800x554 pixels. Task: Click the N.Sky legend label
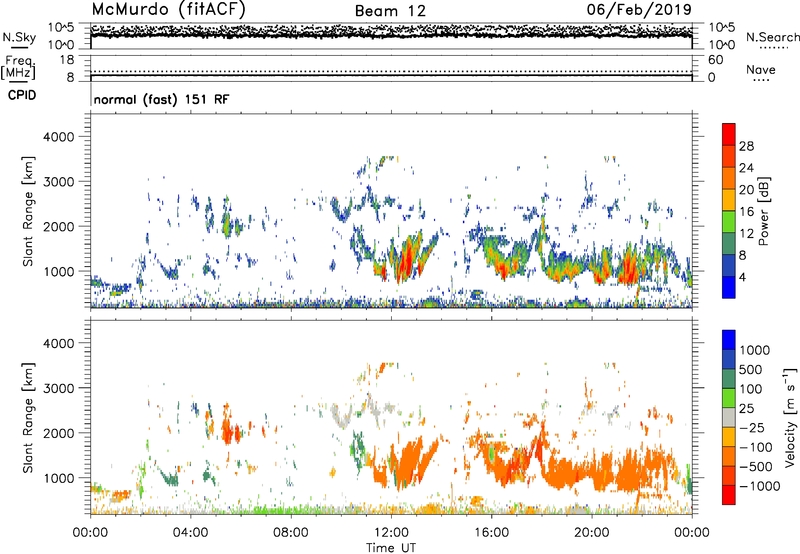pyautogui.click(x=19, y=37)
